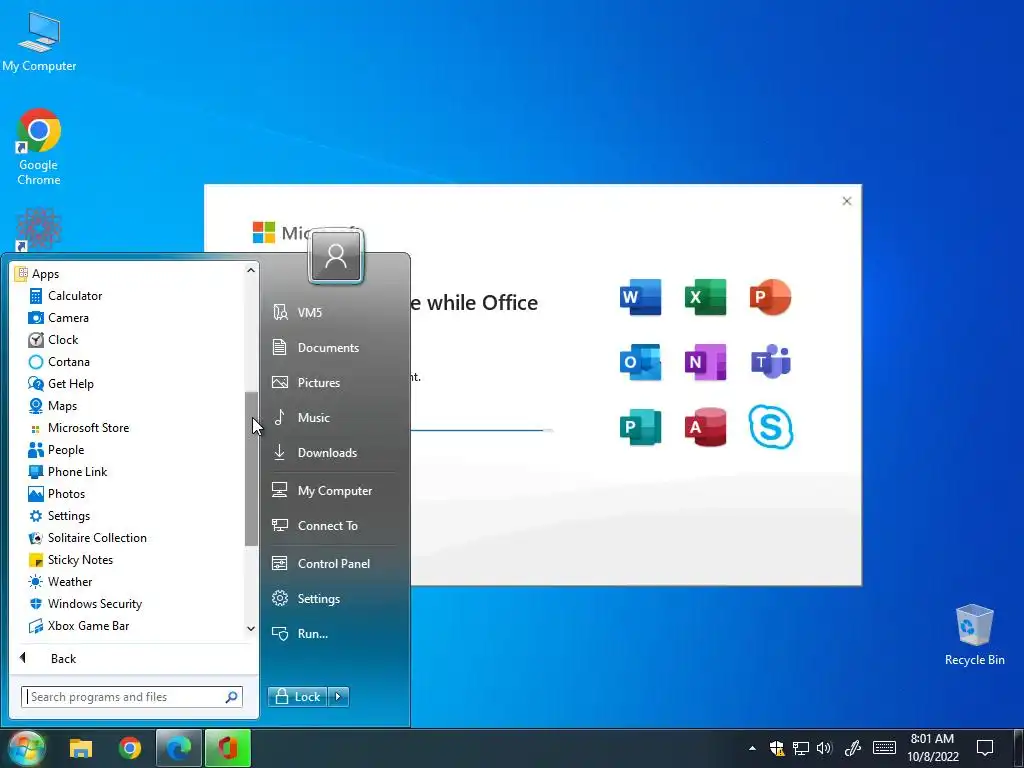Open the People app
This screenshot has width=1024, height=768.
coord(56,450)
